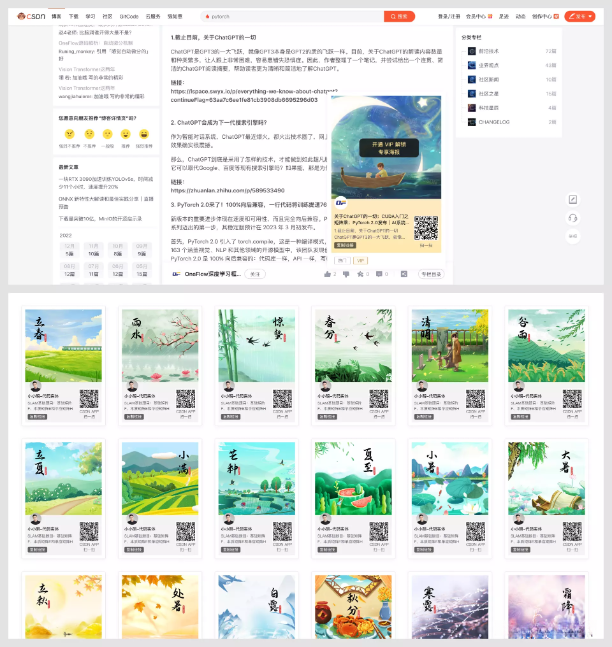The height and width of the screenshot is (647, 612).
Task: Open the GitCode nav item
Action: pyautogui.click(x=129, y=17)
